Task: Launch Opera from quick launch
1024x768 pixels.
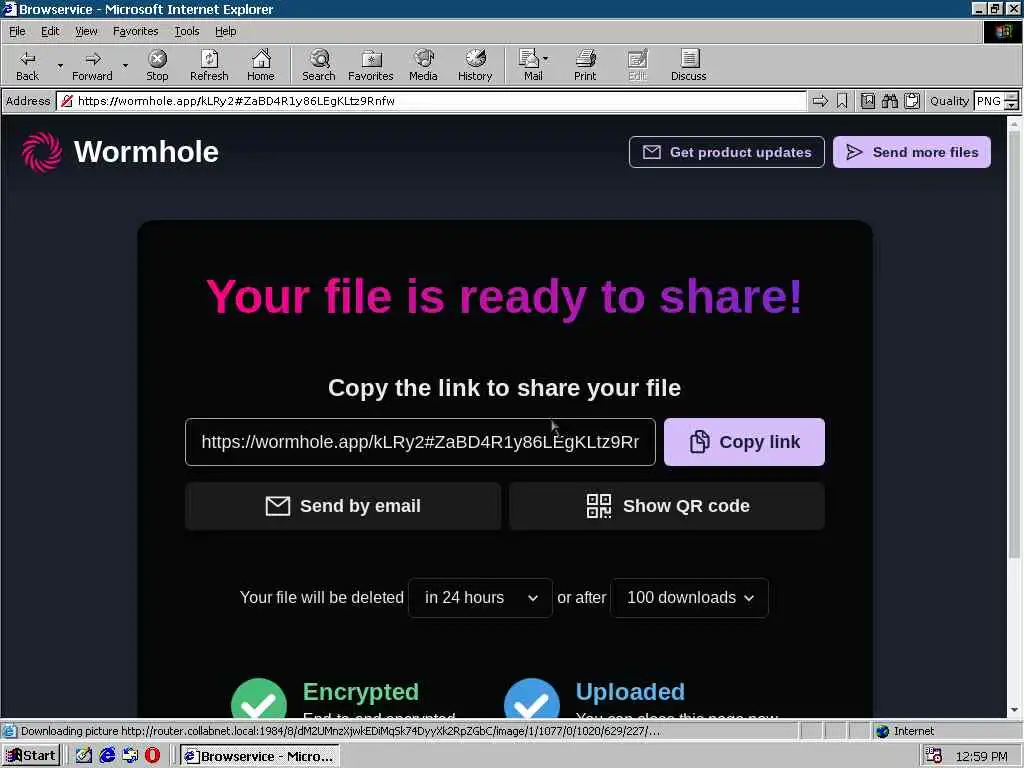Action: 152,756
